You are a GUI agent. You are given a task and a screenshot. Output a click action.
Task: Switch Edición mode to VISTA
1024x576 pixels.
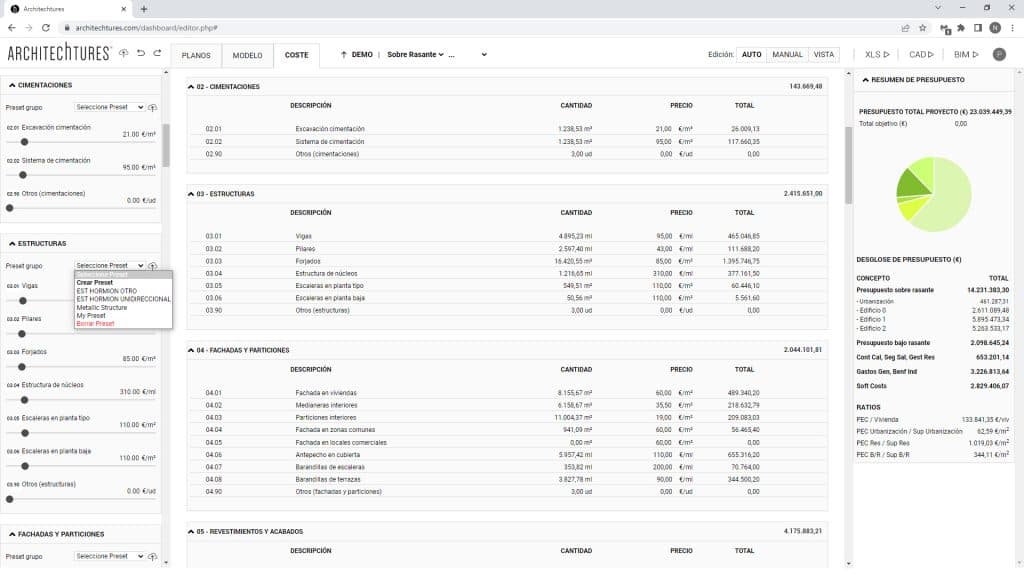(823, 55)
